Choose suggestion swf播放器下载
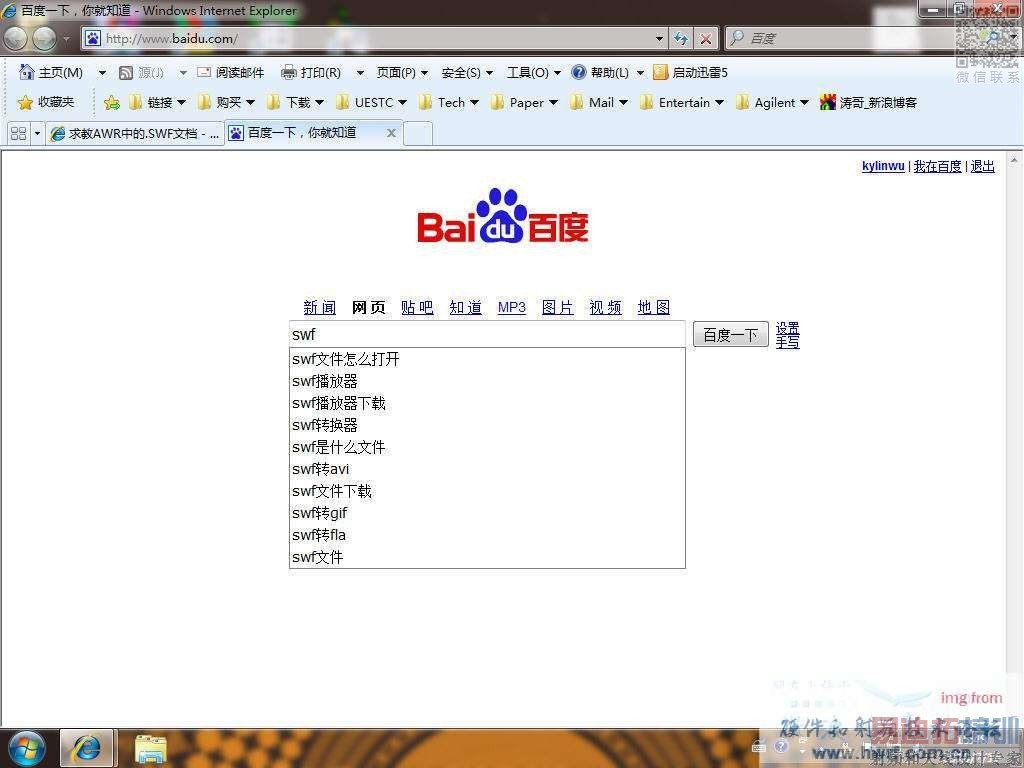Screen dimensions: 1024x768 click(x=487, y=403)
